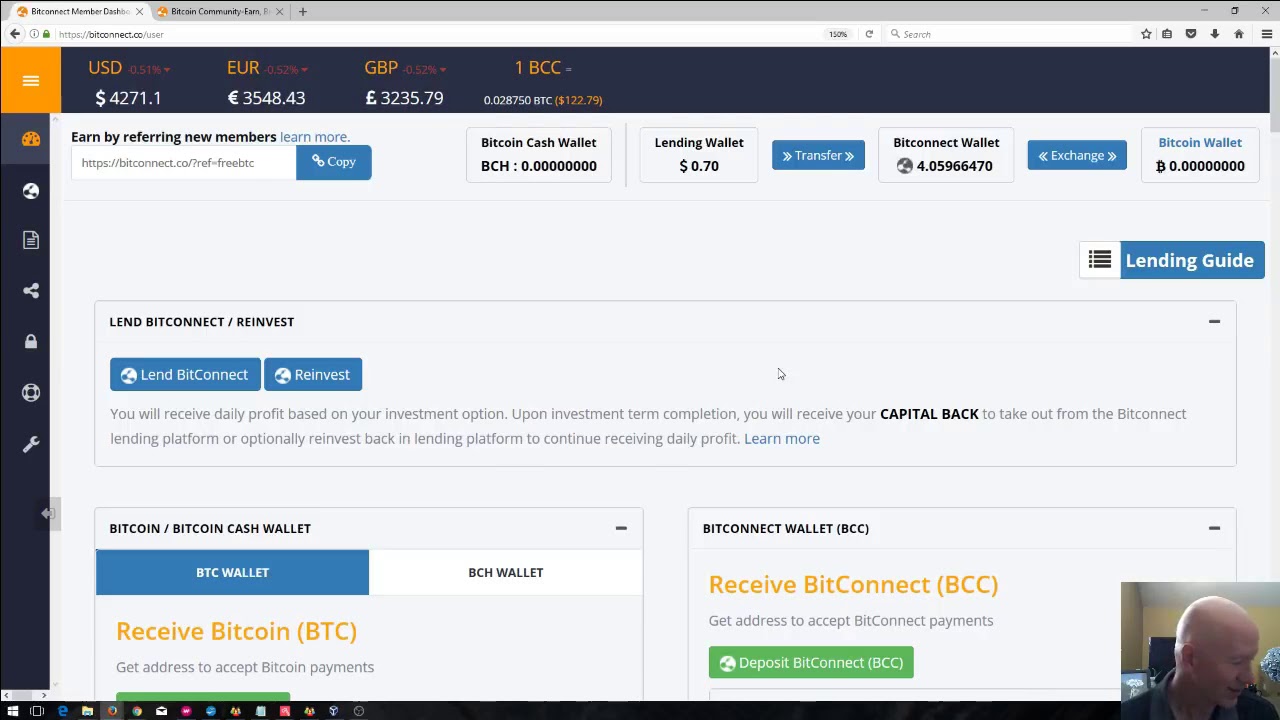Image resolution: width=1280 pixels, height=720 pixels.
Task: Reset the 150% zoom indicator
Action: [x=838, y=34]
